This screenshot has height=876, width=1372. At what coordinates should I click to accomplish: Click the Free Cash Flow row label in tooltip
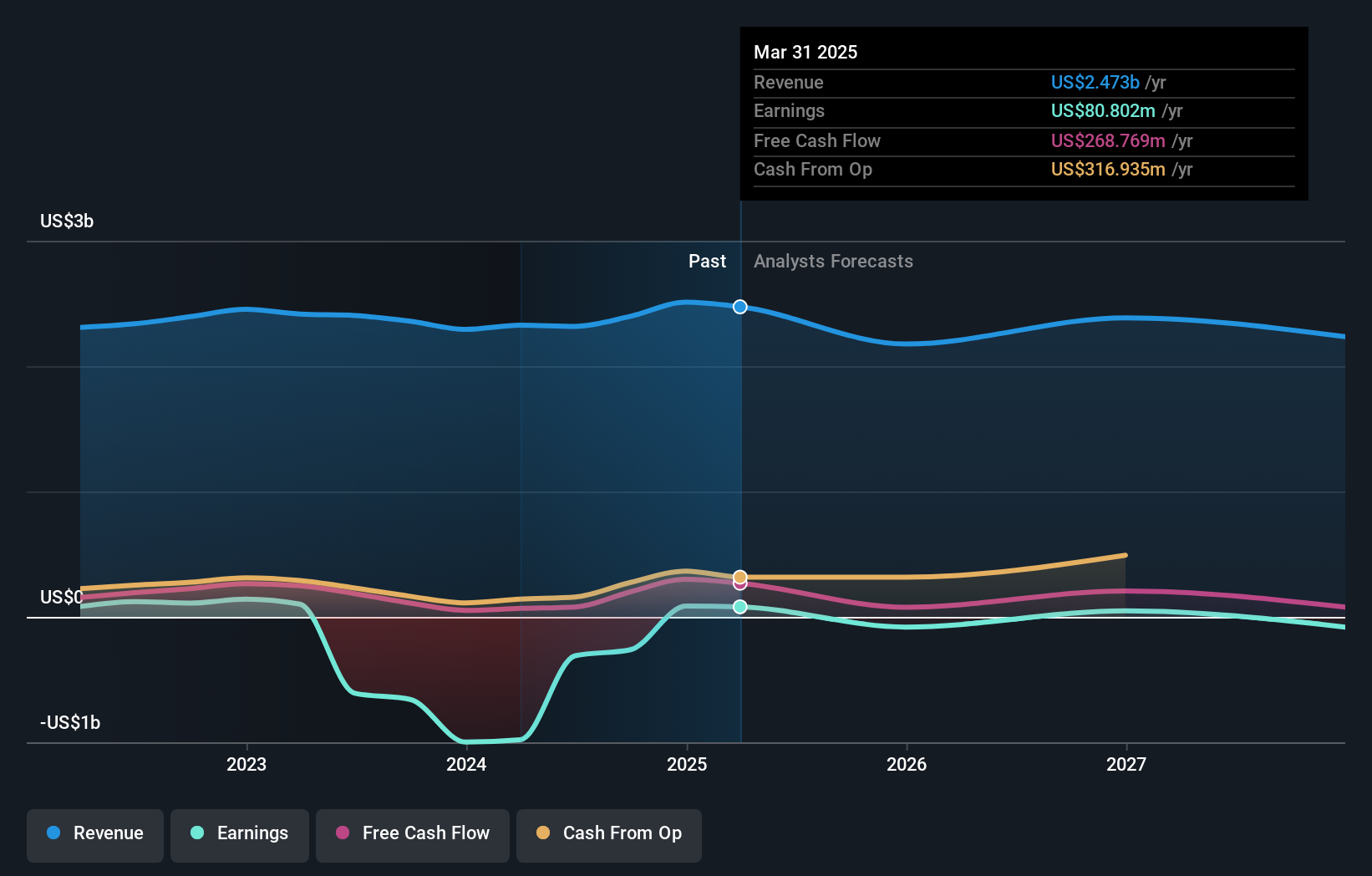click(817, 141)
